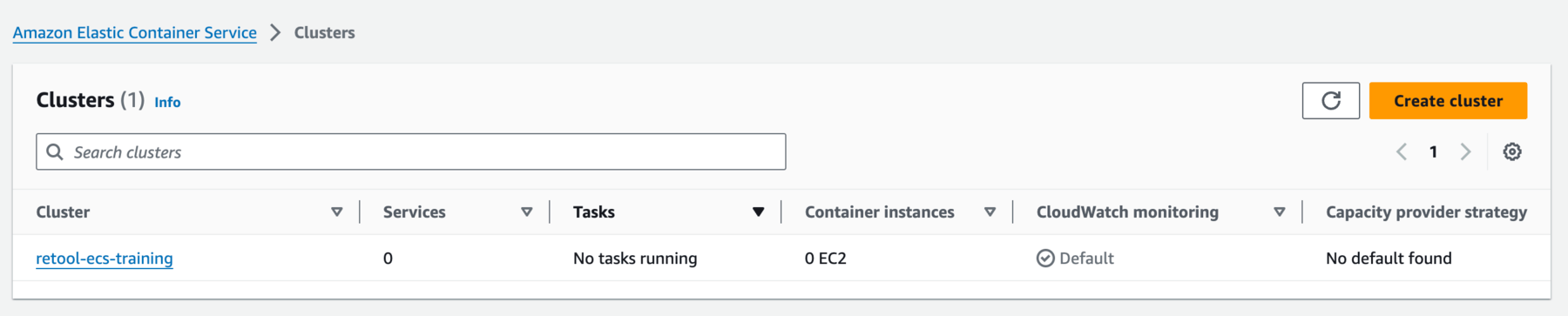Sort by Container instances arrow

point(990,212)
